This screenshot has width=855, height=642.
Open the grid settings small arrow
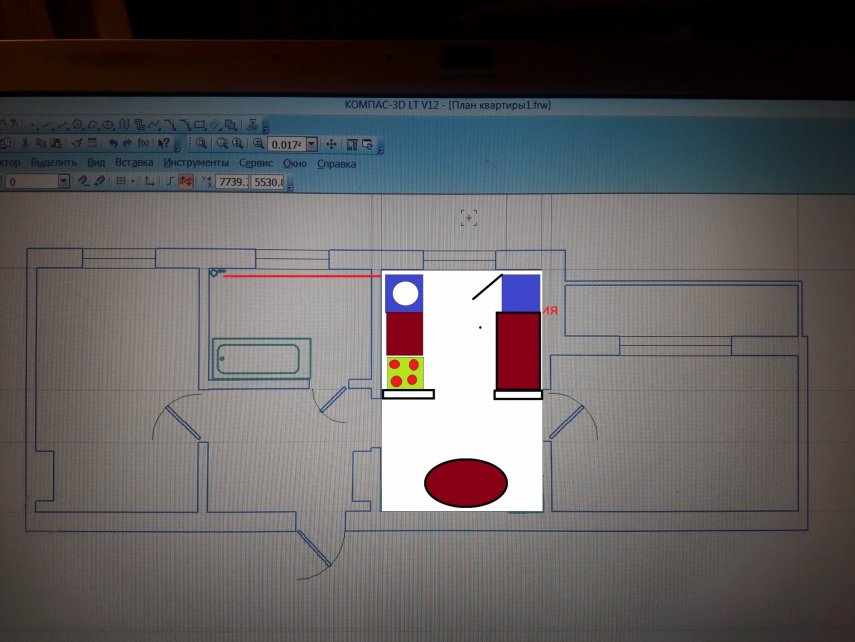pos(134,181)
